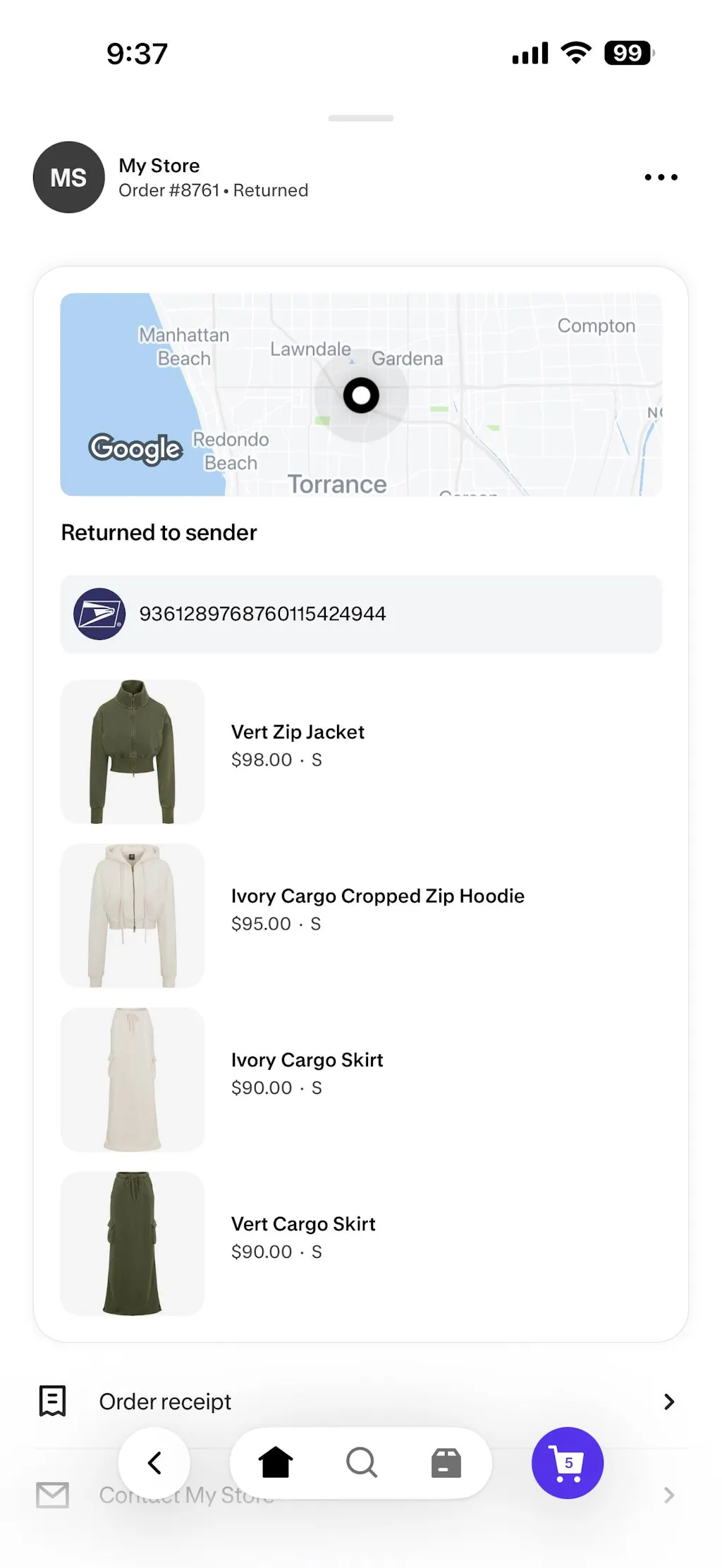Open search from the bottom navigation bar
Image resolution: width=722 pixels, height=1568 pixels.
pyautogui.click(x=362, y=1462)
